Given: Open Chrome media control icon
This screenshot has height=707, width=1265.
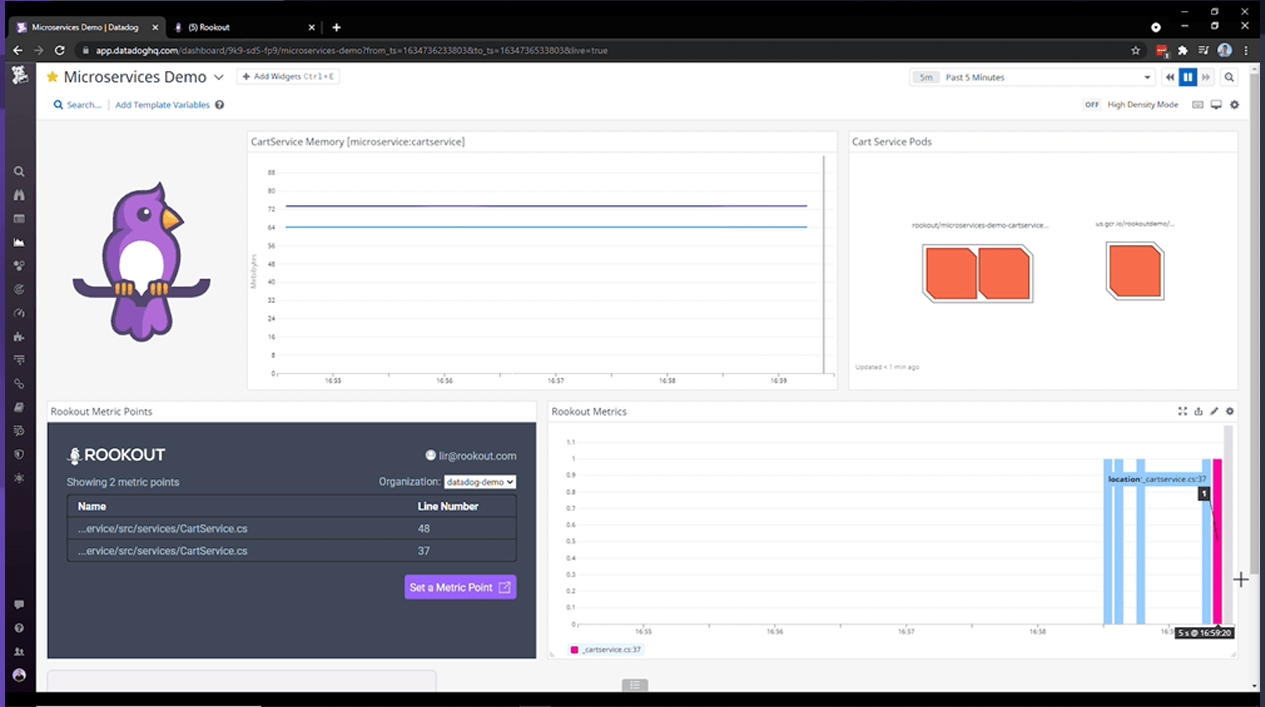Looking at the screenshot, I should click(x=1203, y=50).
